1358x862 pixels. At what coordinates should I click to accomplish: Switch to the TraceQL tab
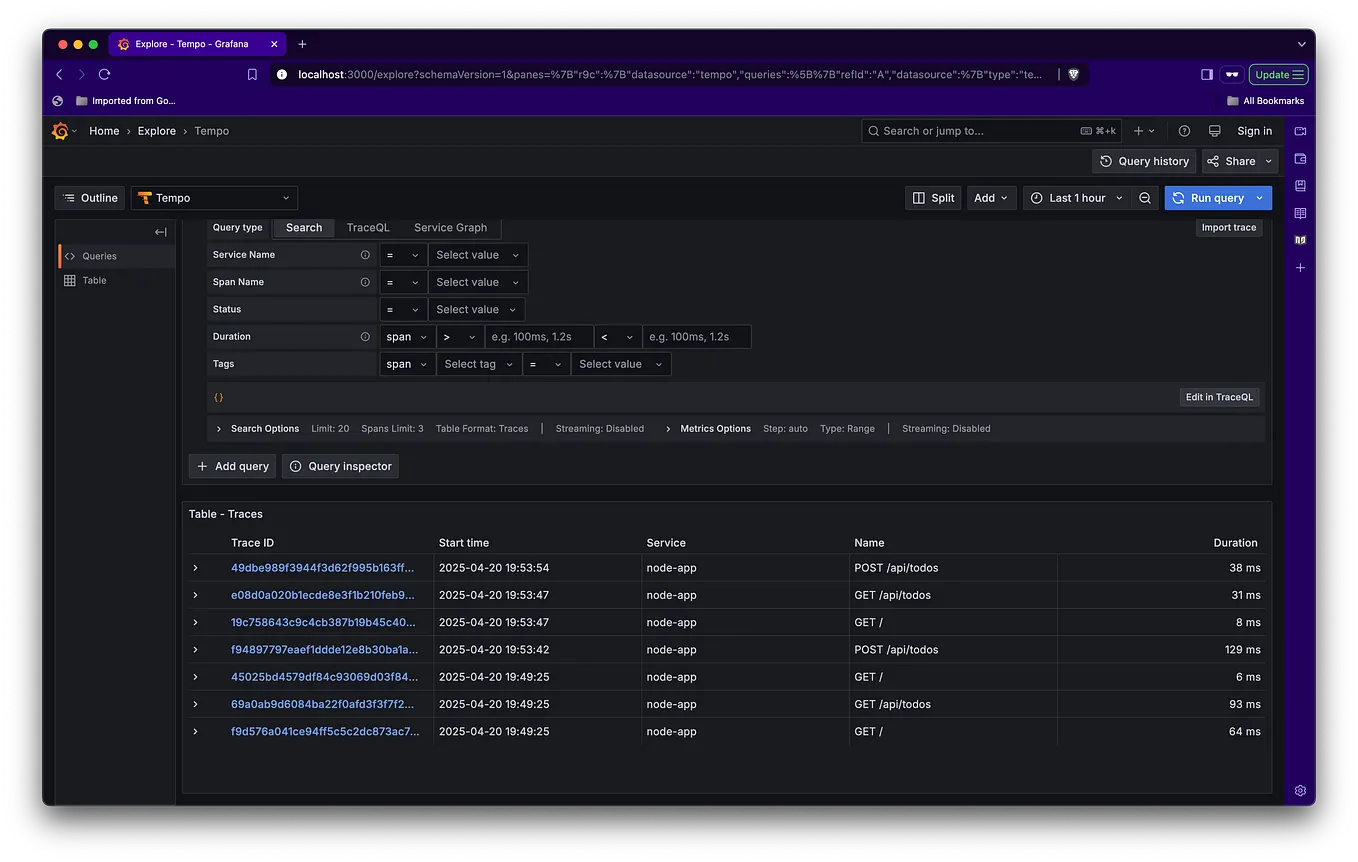367,227
